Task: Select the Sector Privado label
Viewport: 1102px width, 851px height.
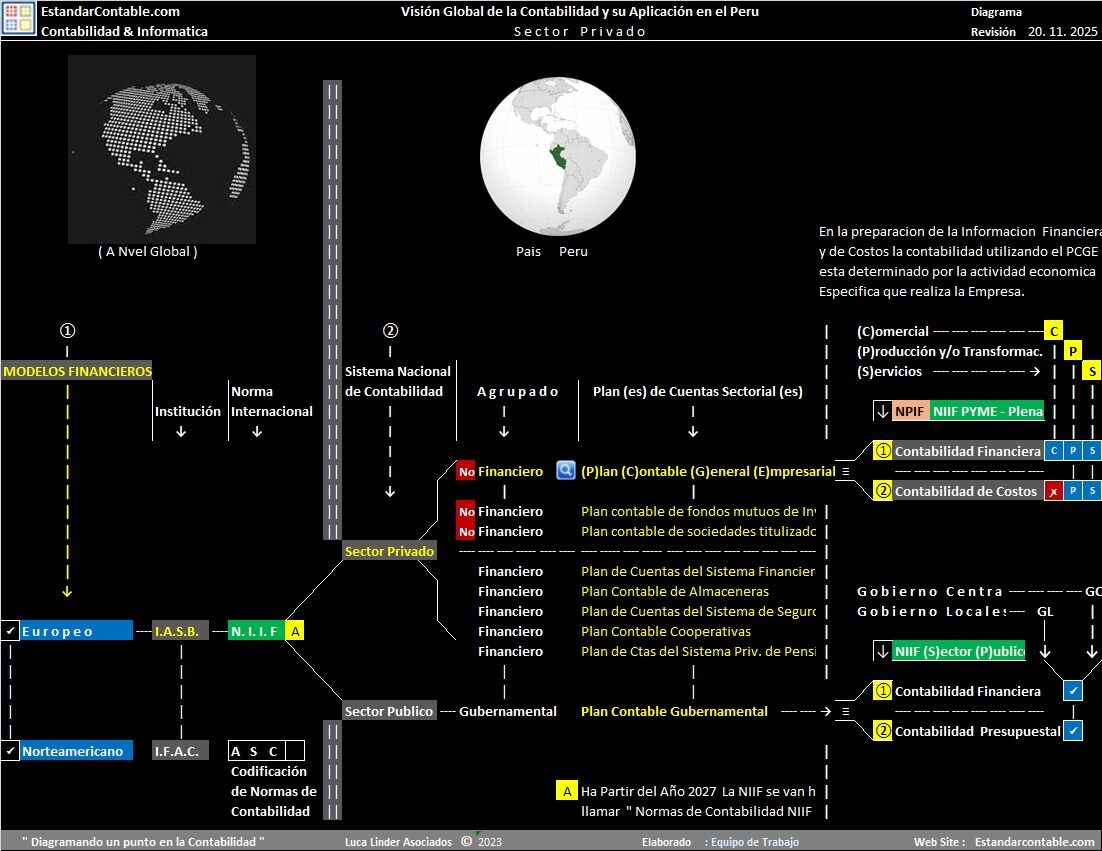Action: click(389, 551)
